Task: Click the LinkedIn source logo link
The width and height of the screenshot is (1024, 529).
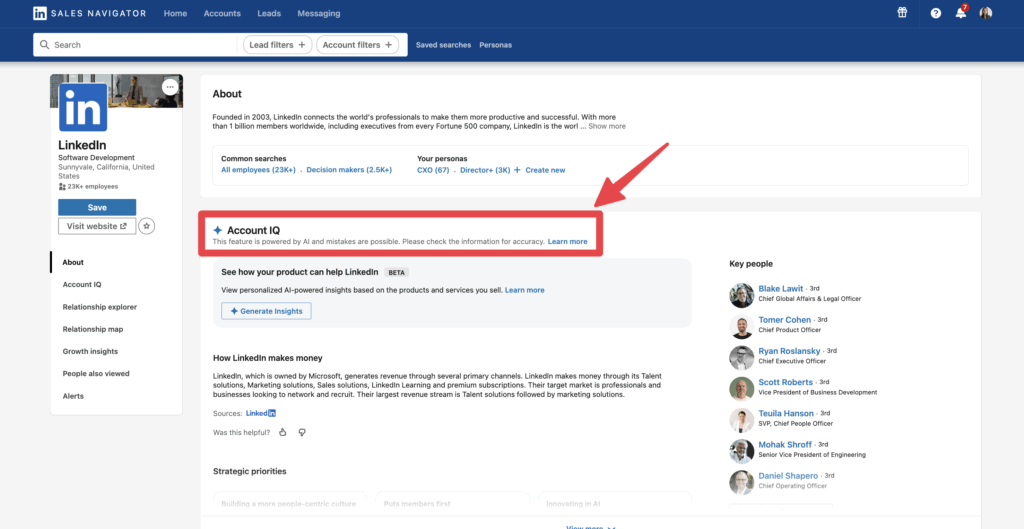Action: coord(261,413)
